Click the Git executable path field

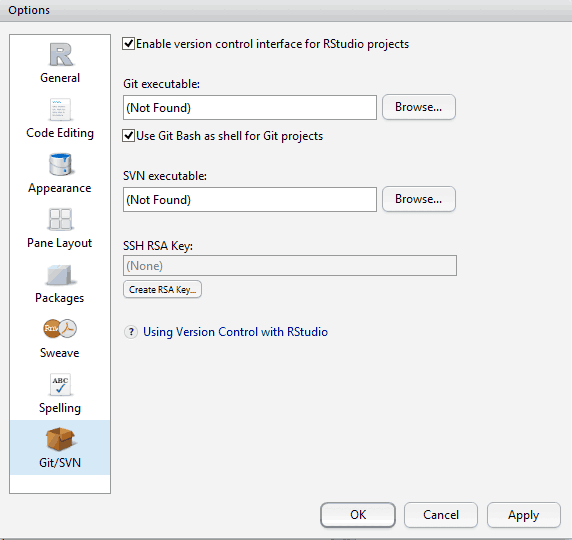[x=250, y=108]
